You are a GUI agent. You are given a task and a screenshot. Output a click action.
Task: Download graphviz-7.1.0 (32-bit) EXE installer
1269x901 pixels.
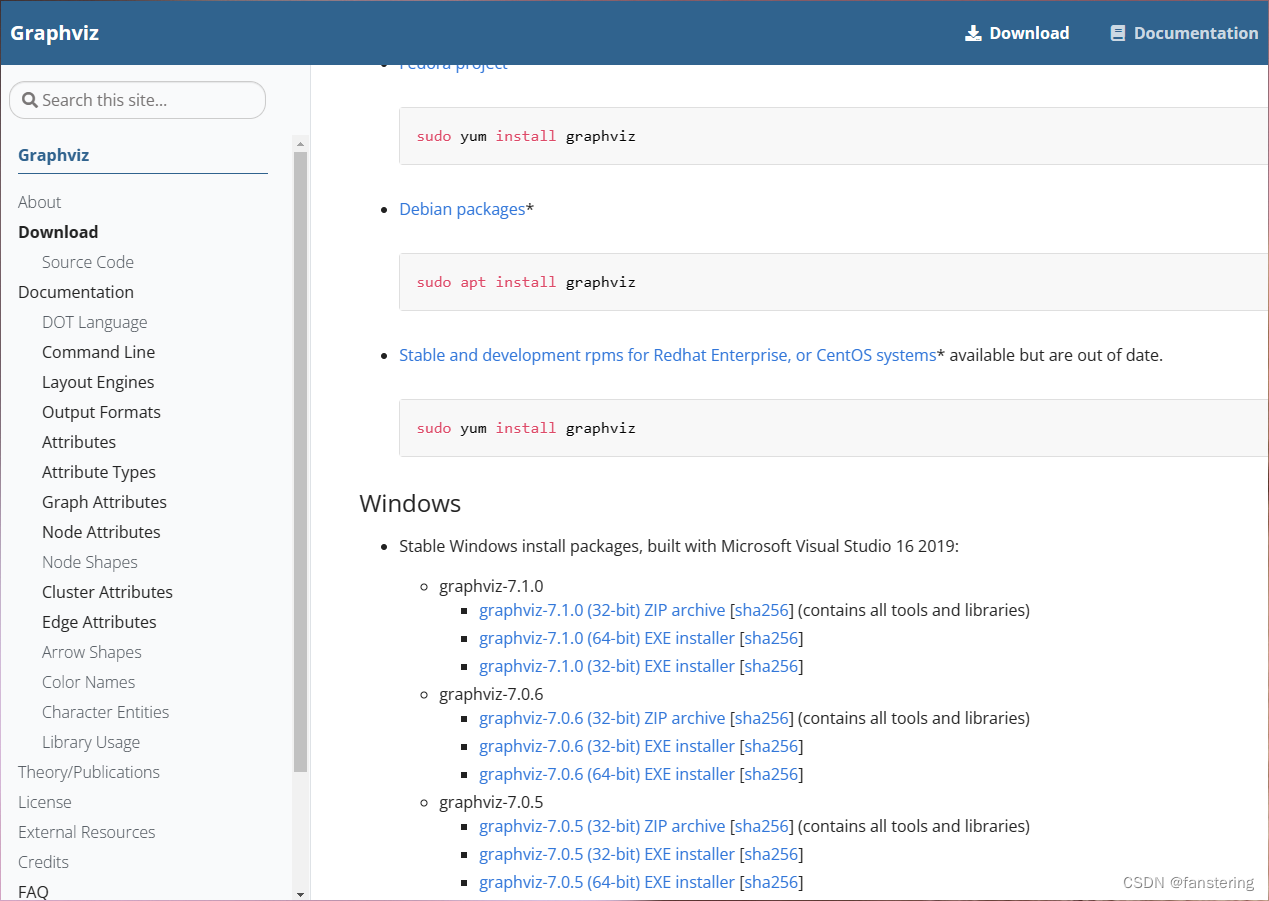pos(607,666)
